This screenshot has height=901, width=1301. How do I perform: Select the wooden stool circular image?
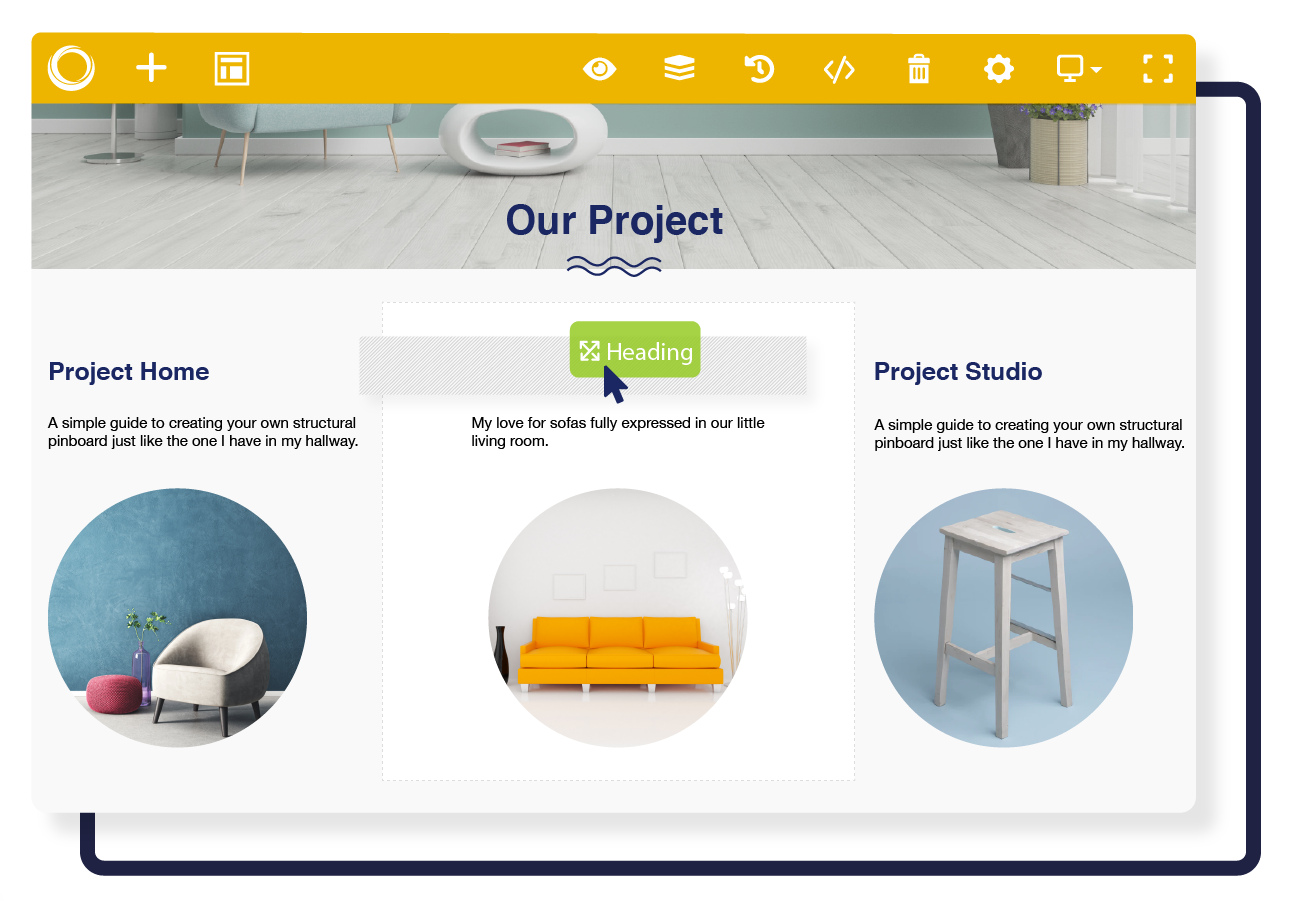tap(1003, 618)
